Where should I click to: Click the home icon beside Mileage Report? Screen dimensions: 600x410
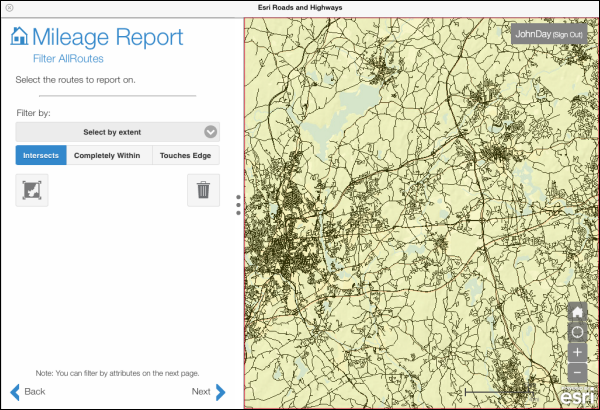tap(19, 37)
